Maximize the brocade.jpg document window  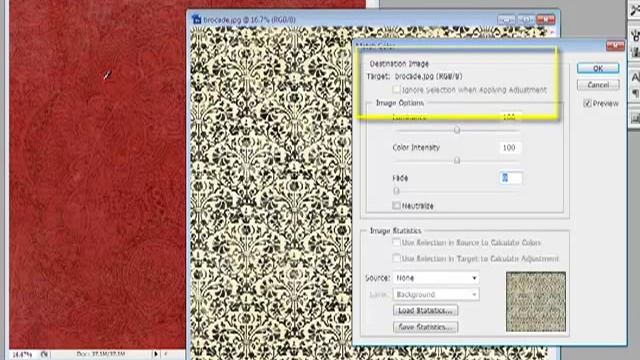tap(526, 19)
